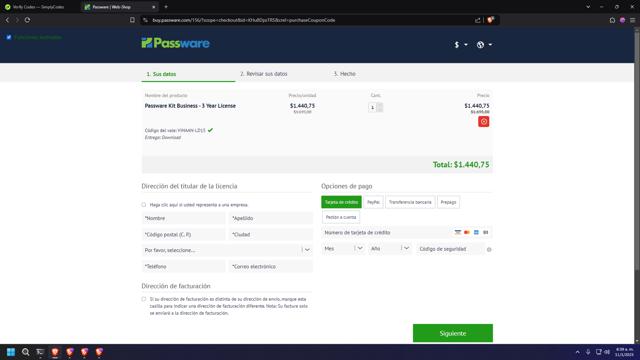The width and height of the screenshot is (640, 360).
Task: Click the Correo electrónico input field
Action: pos(271,267)
